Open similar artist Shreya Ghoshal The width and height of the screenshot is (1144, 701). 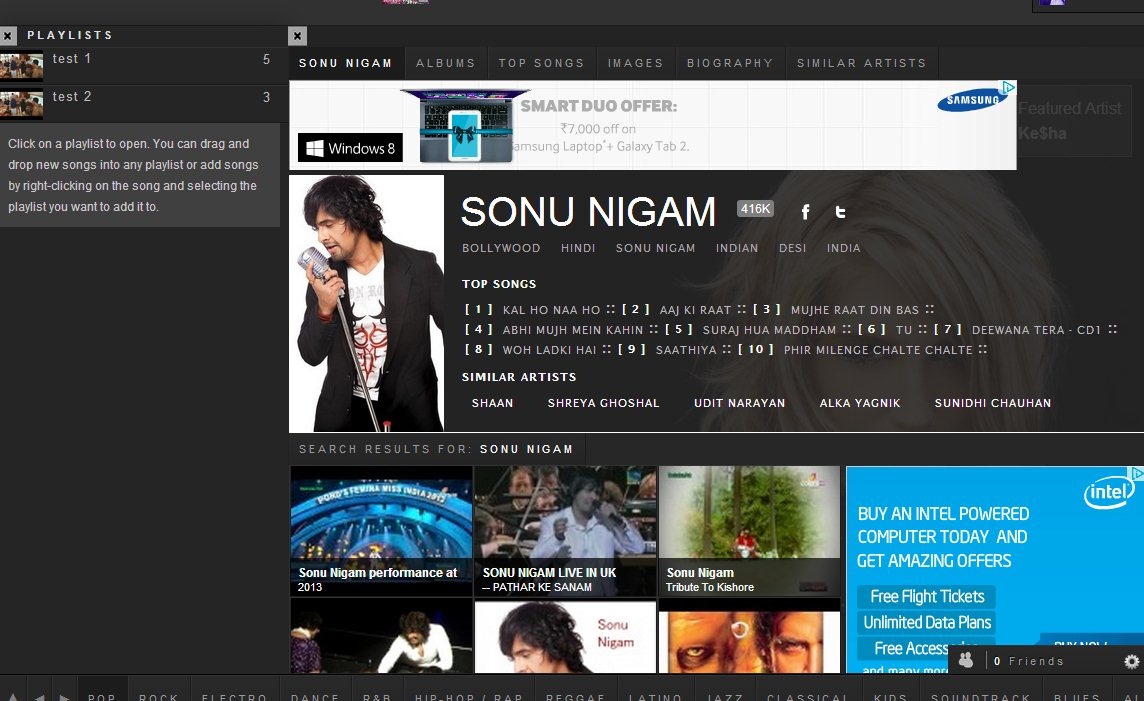(603, 403)
